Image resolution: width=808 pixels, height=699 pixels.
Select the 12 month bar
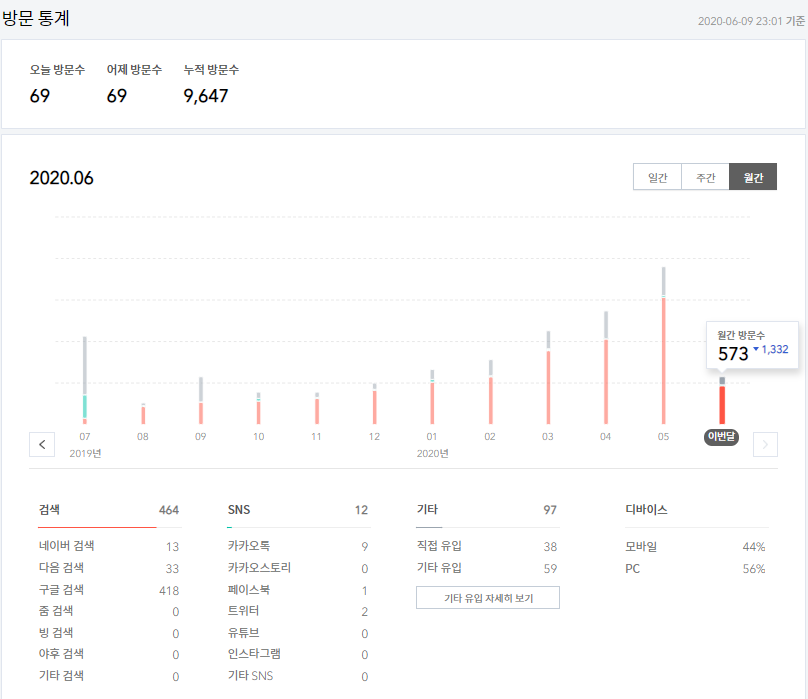[375, 404]
